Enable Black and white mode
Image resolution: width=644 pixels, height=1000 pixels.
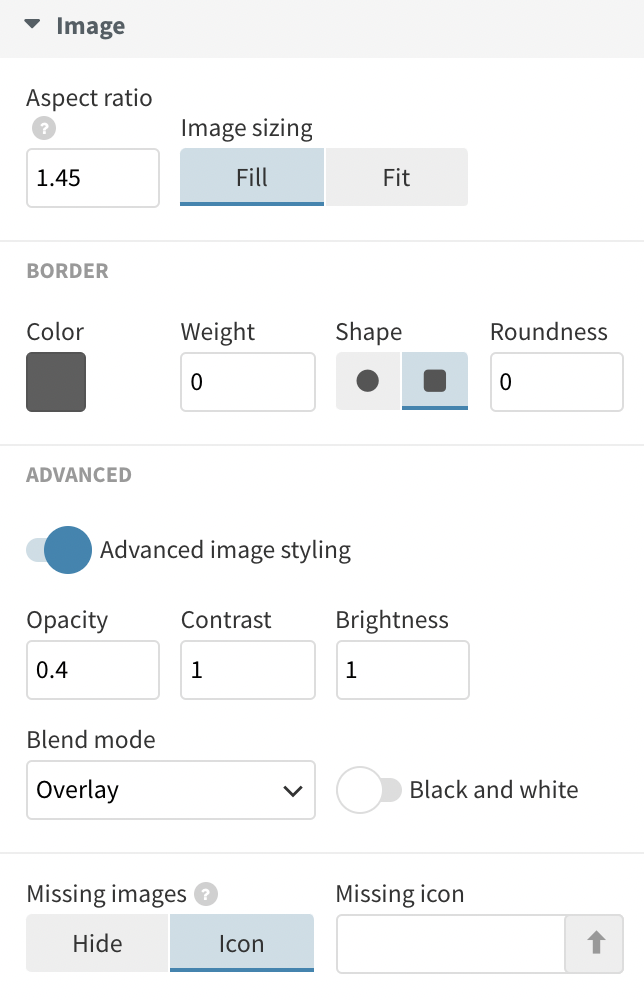pos(372,790)
